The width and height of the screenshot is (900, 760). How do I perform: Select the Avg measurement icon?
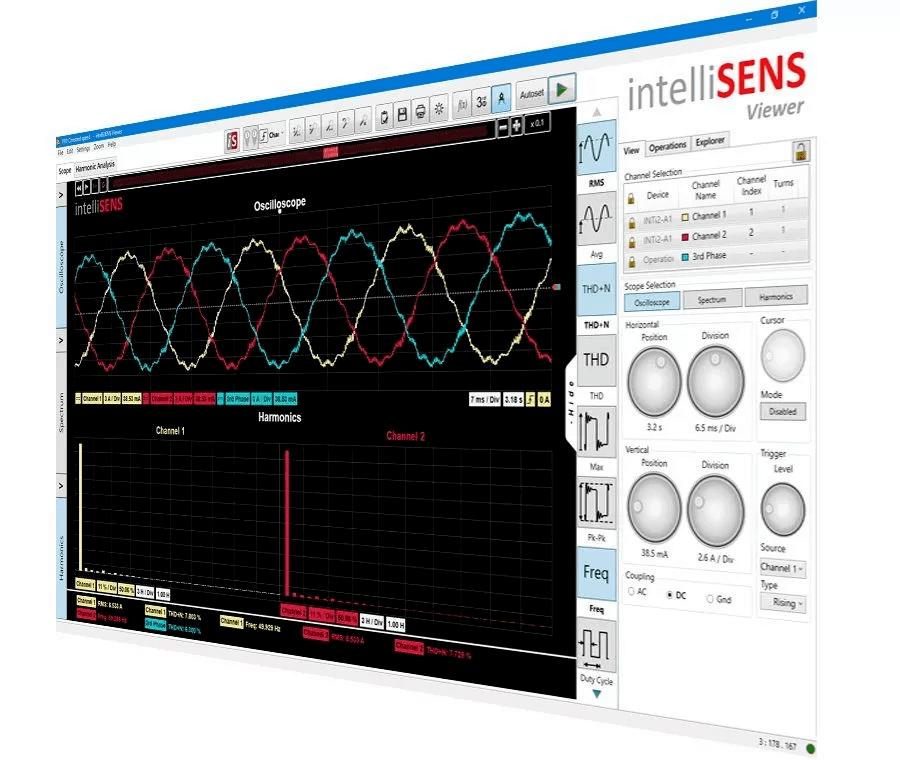(597, 219)
